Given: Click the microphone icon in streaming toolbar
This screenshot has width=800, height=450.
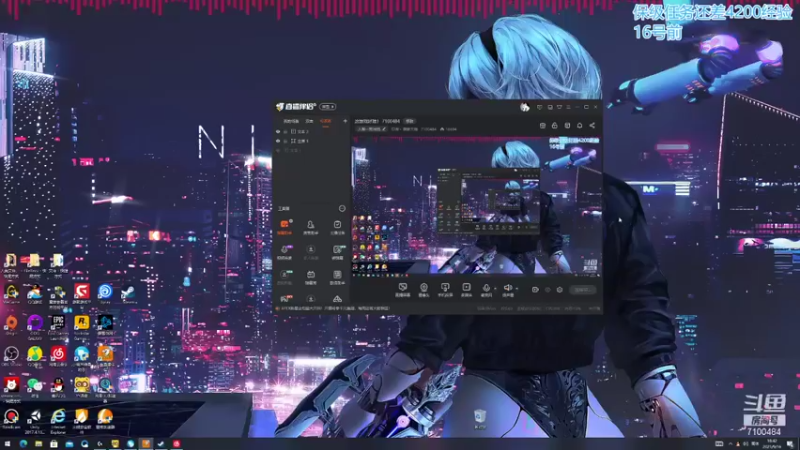Looking at the screenshot, I should 486,288.
